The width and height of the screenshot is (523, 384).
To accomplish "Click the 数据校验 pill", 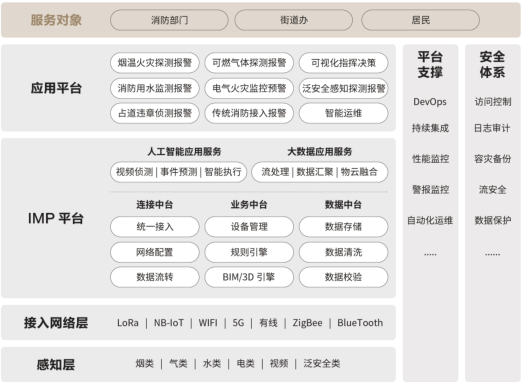I will tap(344, 277).
